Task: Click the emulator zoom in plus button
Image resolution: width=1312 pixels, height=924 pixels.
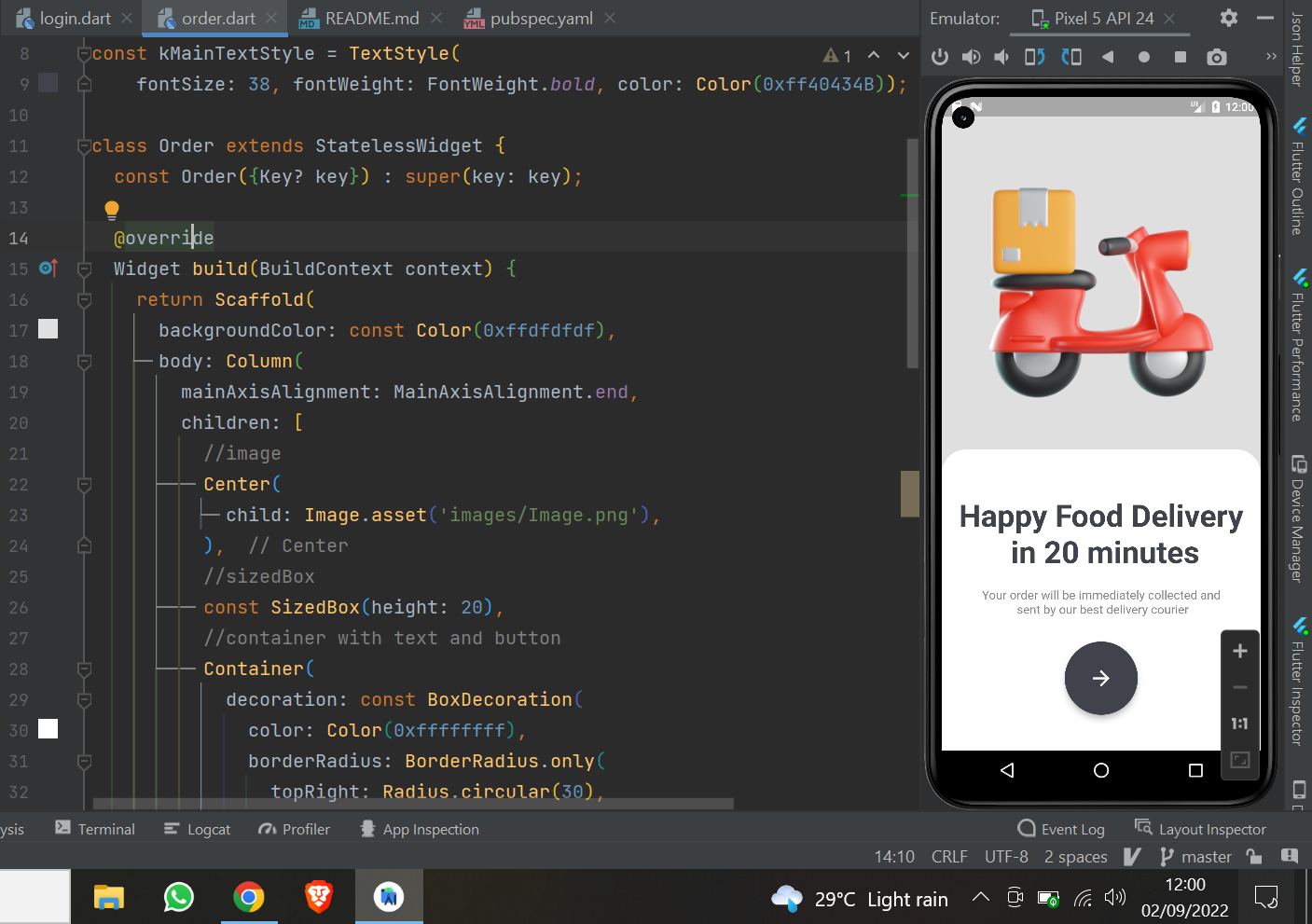Action: click(1239, 651)
